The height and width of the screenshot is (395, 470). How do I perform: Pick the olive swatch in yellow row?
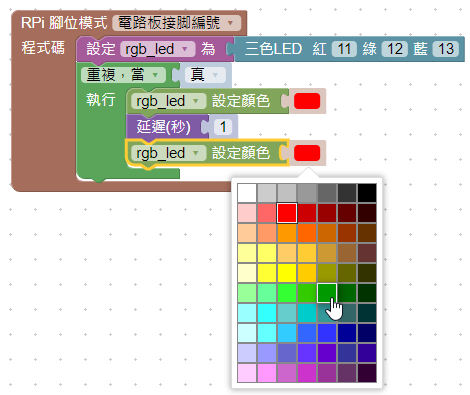coord(327,273)
